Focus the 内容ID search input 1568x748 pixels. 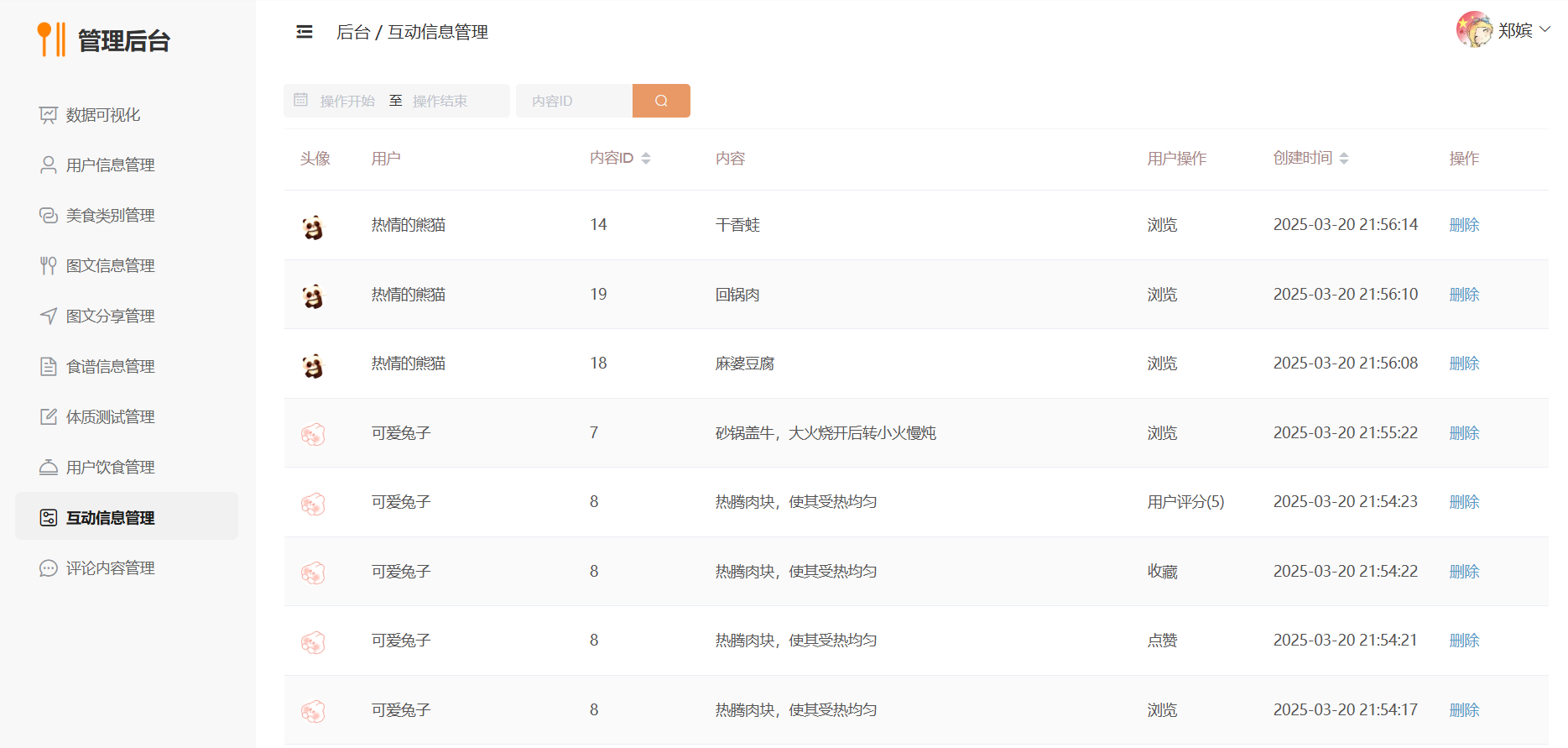(x=575, y=101)
